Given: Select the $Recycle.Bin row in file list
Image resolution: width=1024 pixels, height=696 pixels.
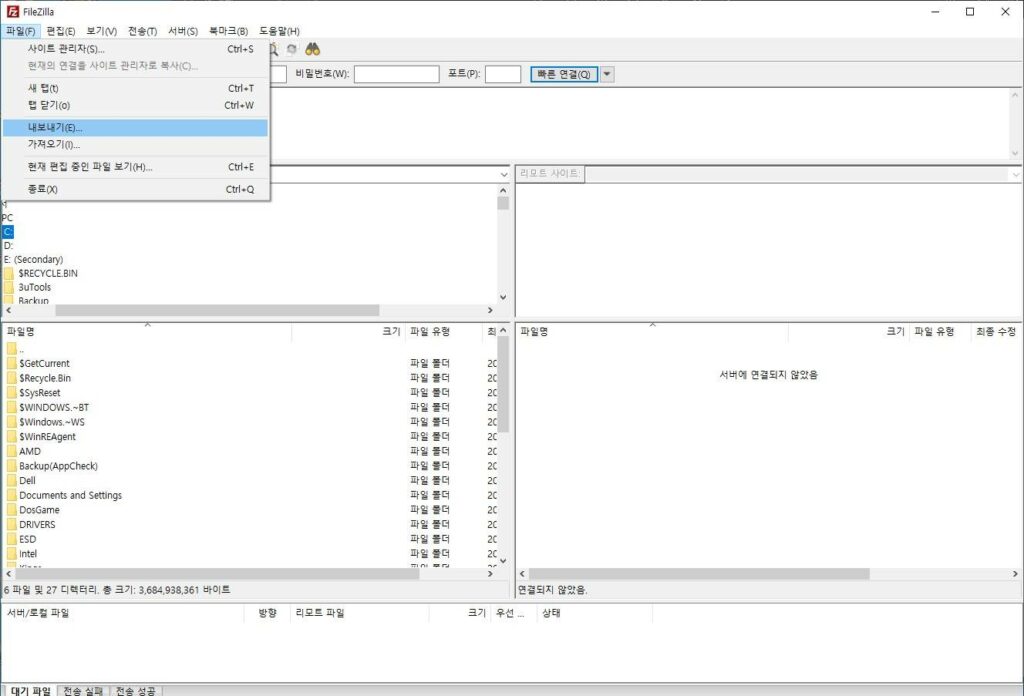Looking at the screenshot, I should [x=249, y=378].
